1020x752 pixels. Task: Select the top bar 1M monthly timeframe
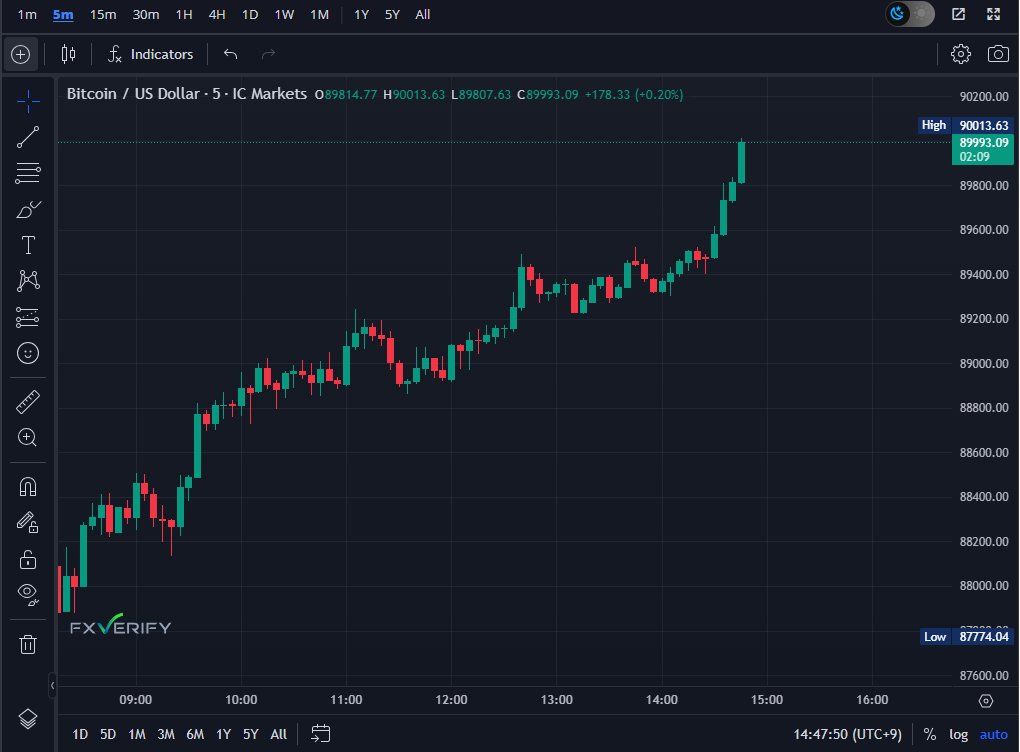coord(319,14)
